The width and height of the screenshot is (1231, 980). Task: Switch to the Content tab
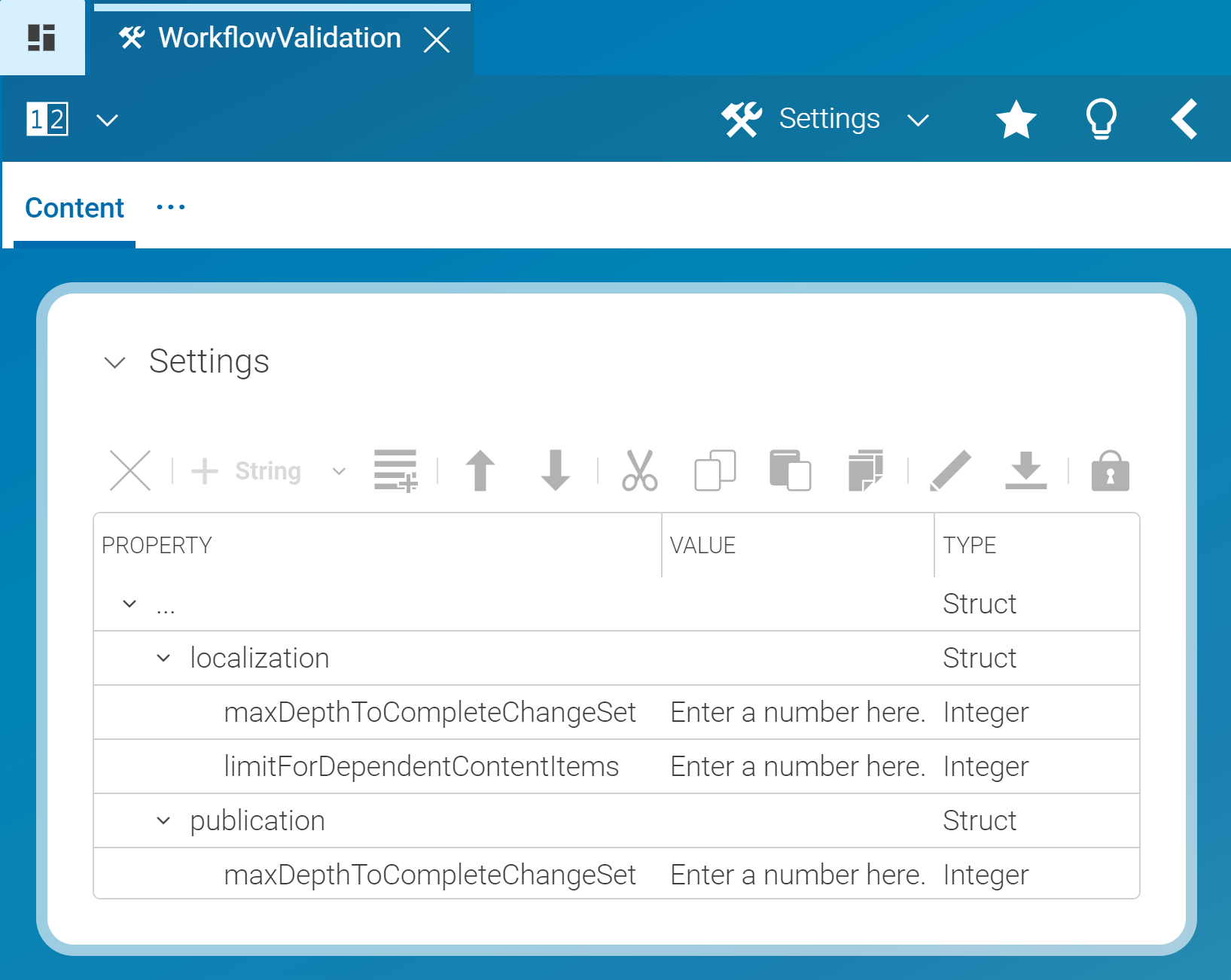(x=74, y=207)
